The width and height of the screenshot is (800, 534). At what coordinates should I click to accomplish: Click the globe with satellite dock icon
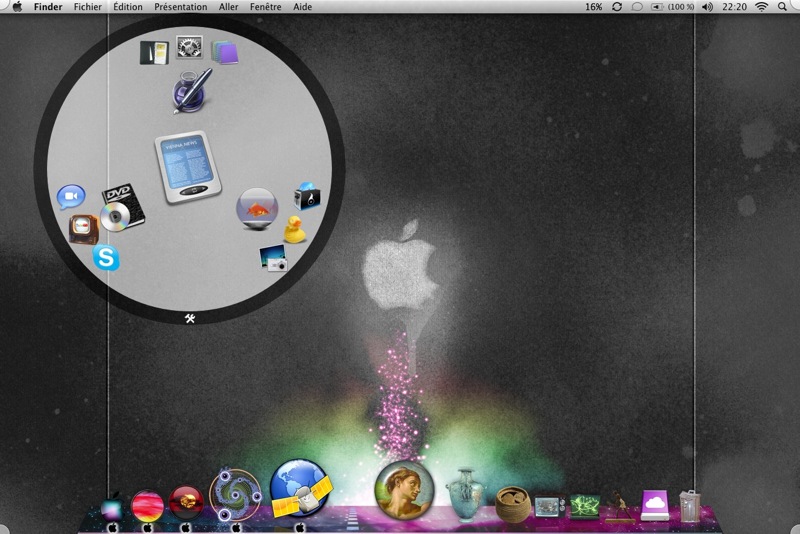point(301,489)
